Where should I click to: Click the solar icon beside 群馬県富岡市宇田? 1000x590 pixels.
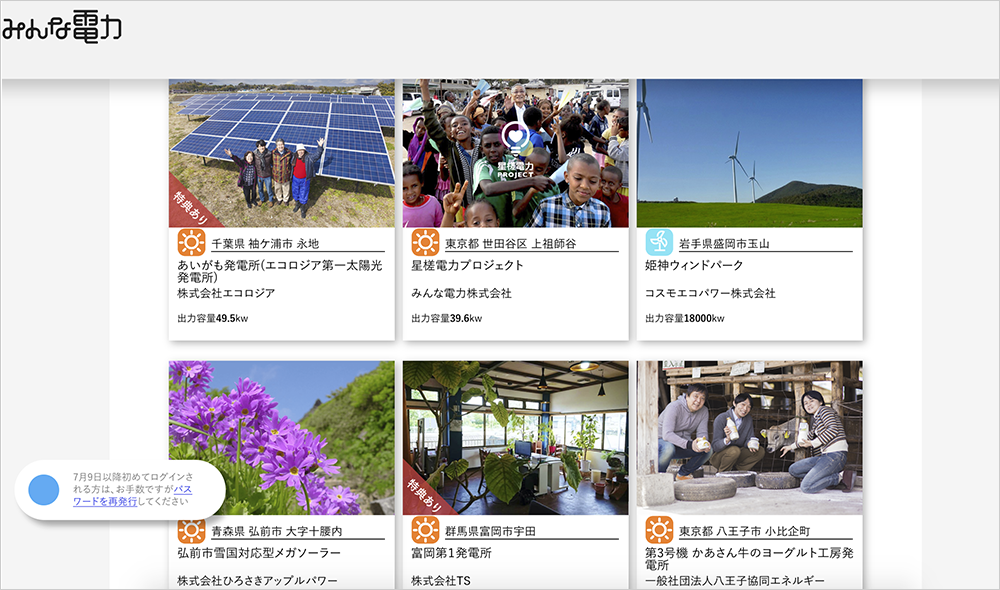tap(425, 530)
